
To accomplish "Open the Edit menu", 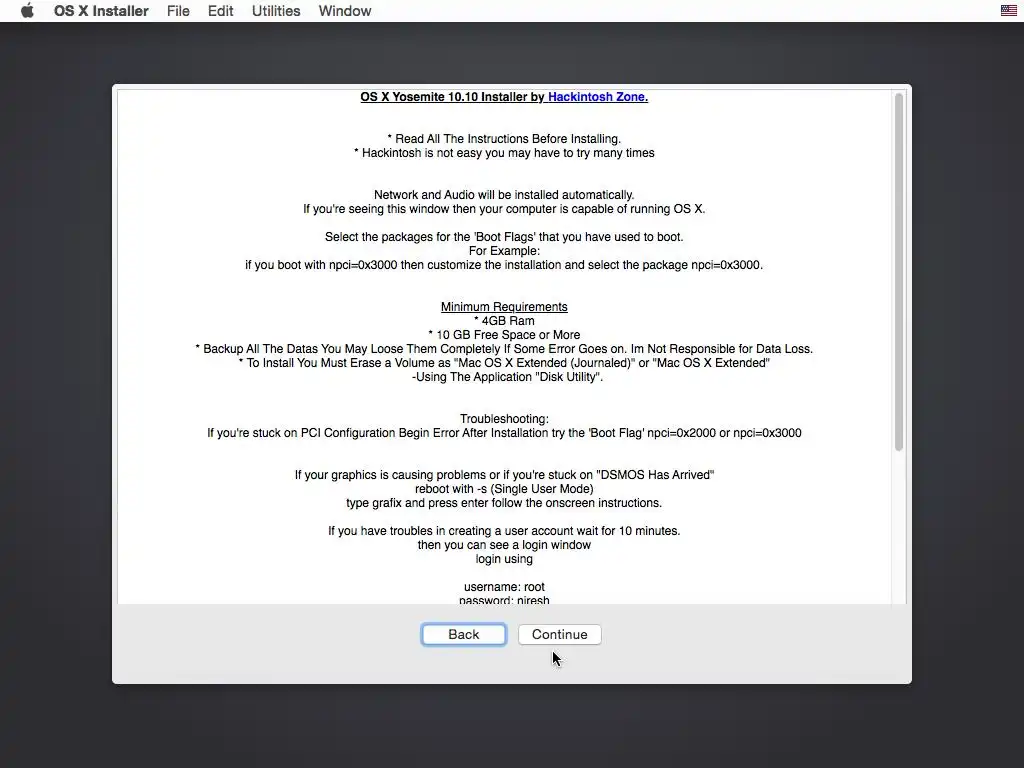I will (x=221, y=11).
